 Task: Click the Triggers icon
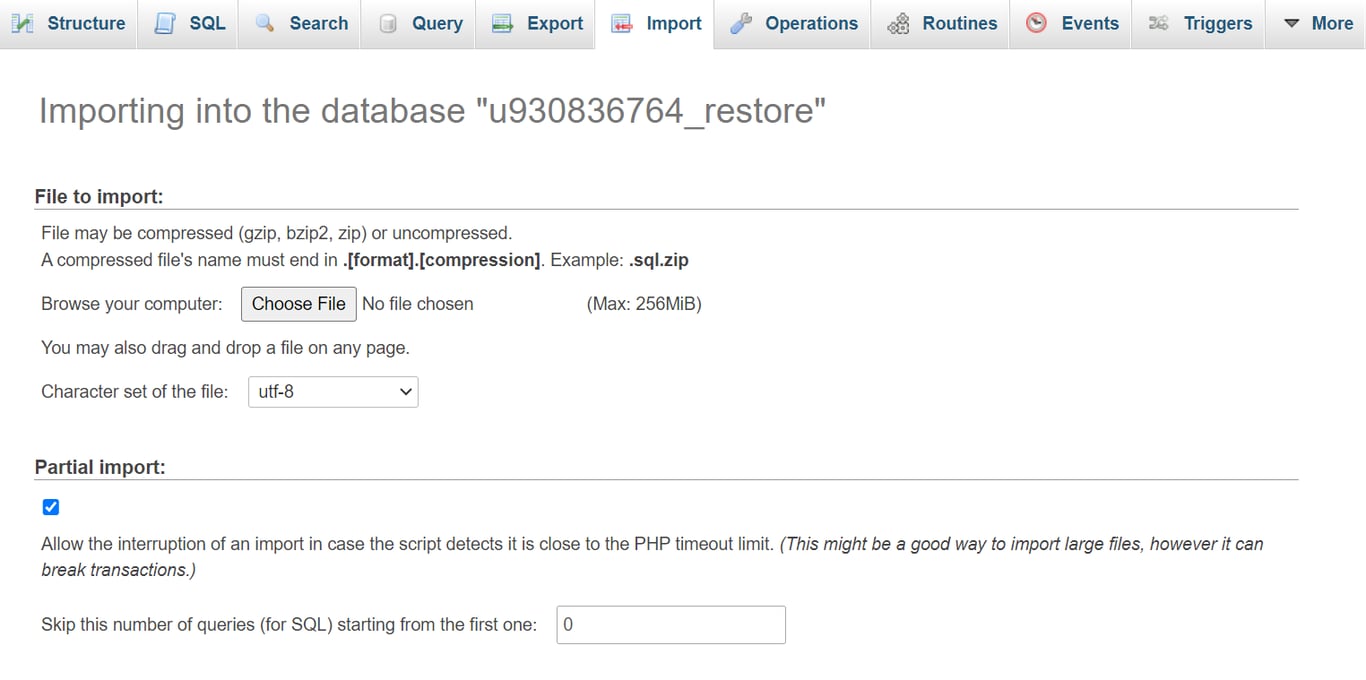click(x=1158, y=22)
